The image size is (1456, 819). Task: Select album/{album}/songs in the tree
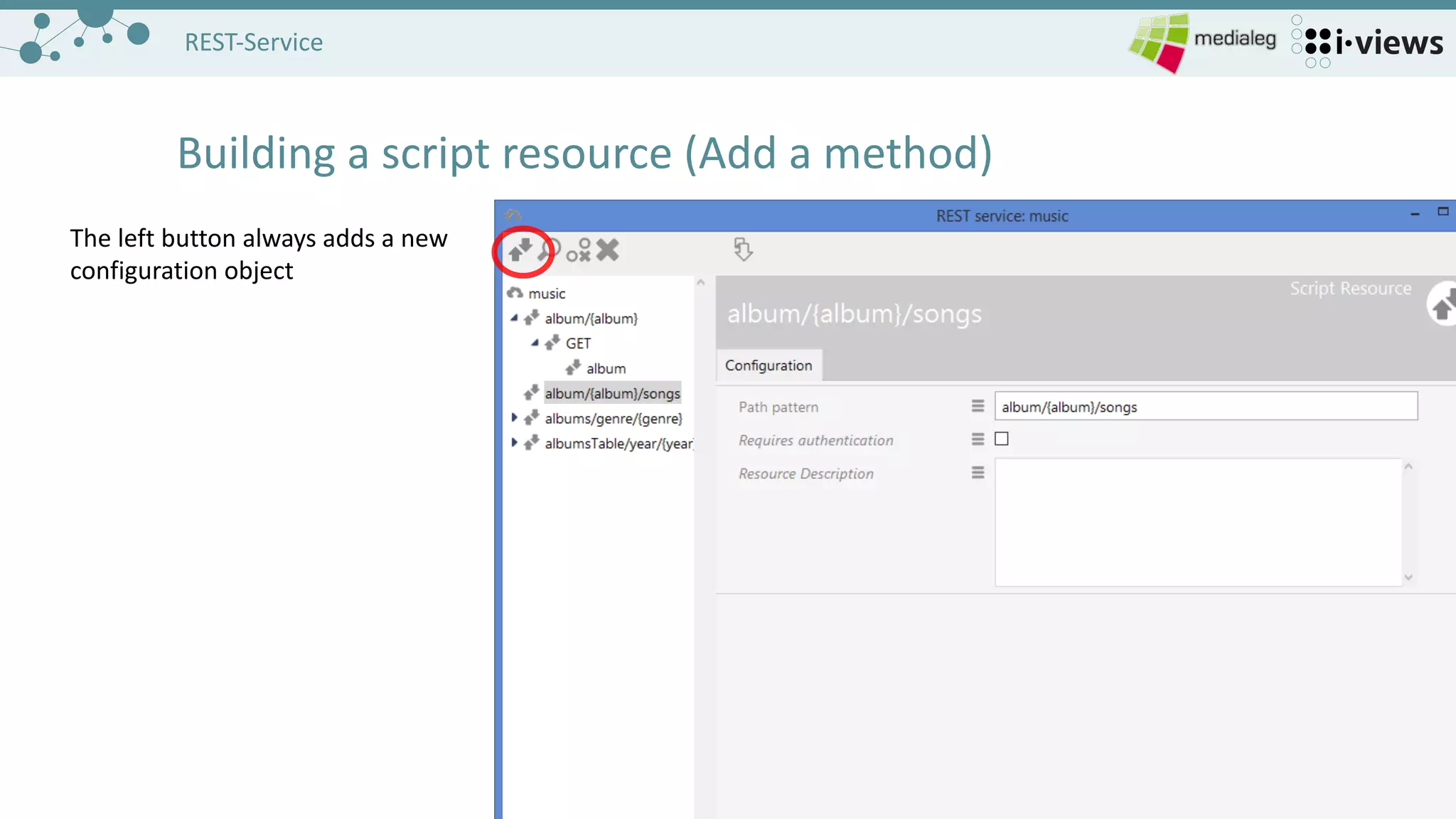tap(612, 393)
